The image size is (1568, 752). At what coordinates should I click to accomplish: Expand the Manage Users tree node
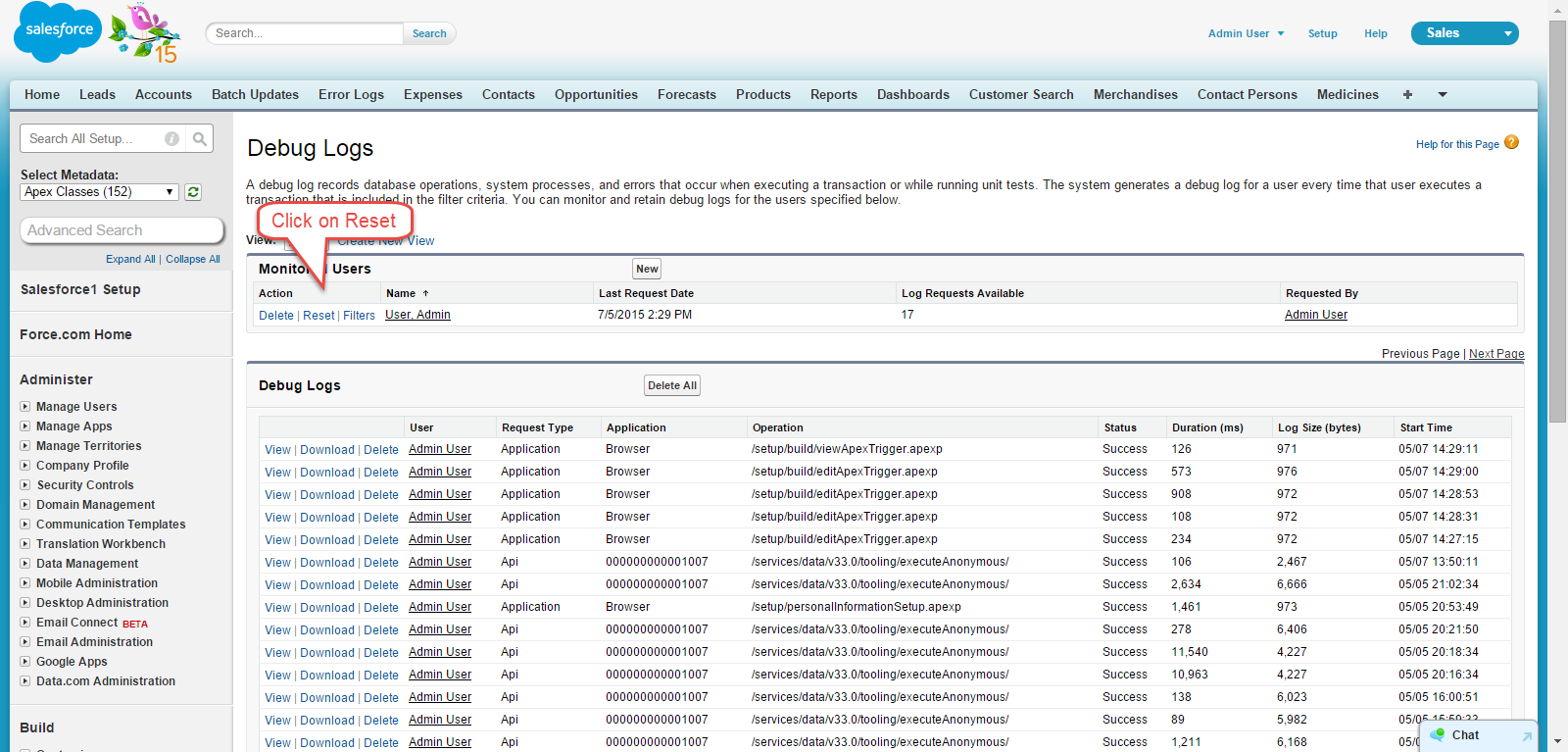pos(25,406)
